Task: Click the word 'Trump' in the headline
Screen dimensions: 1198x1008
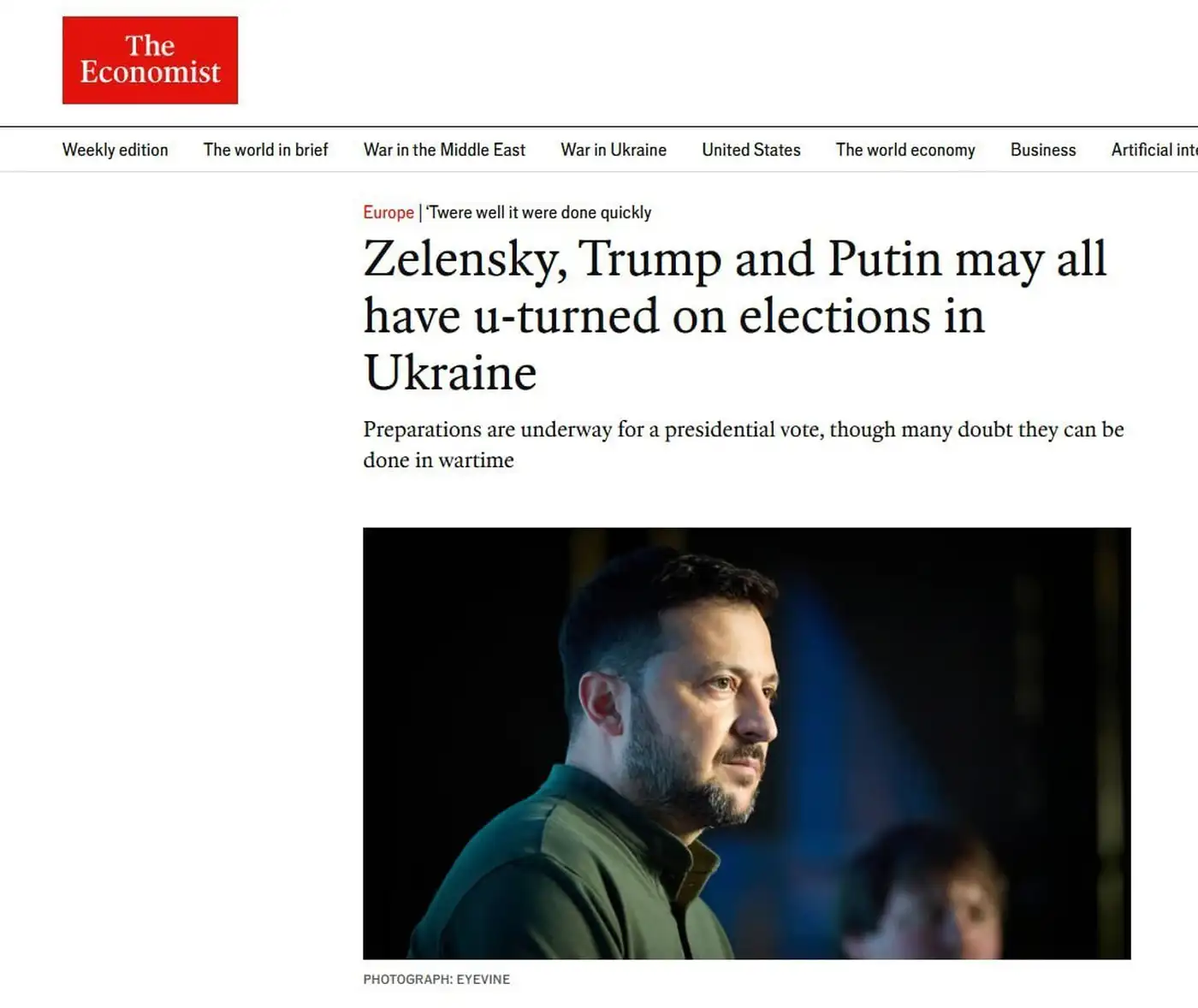Action: pos(650,258)
